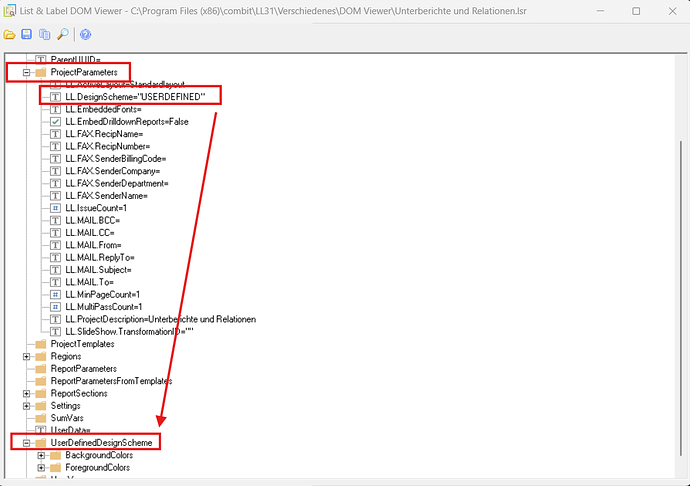Select the ReportSections tree item label
Image resolution: width=690 pixels, height=486 pixels.
click(x=79, y=393)
